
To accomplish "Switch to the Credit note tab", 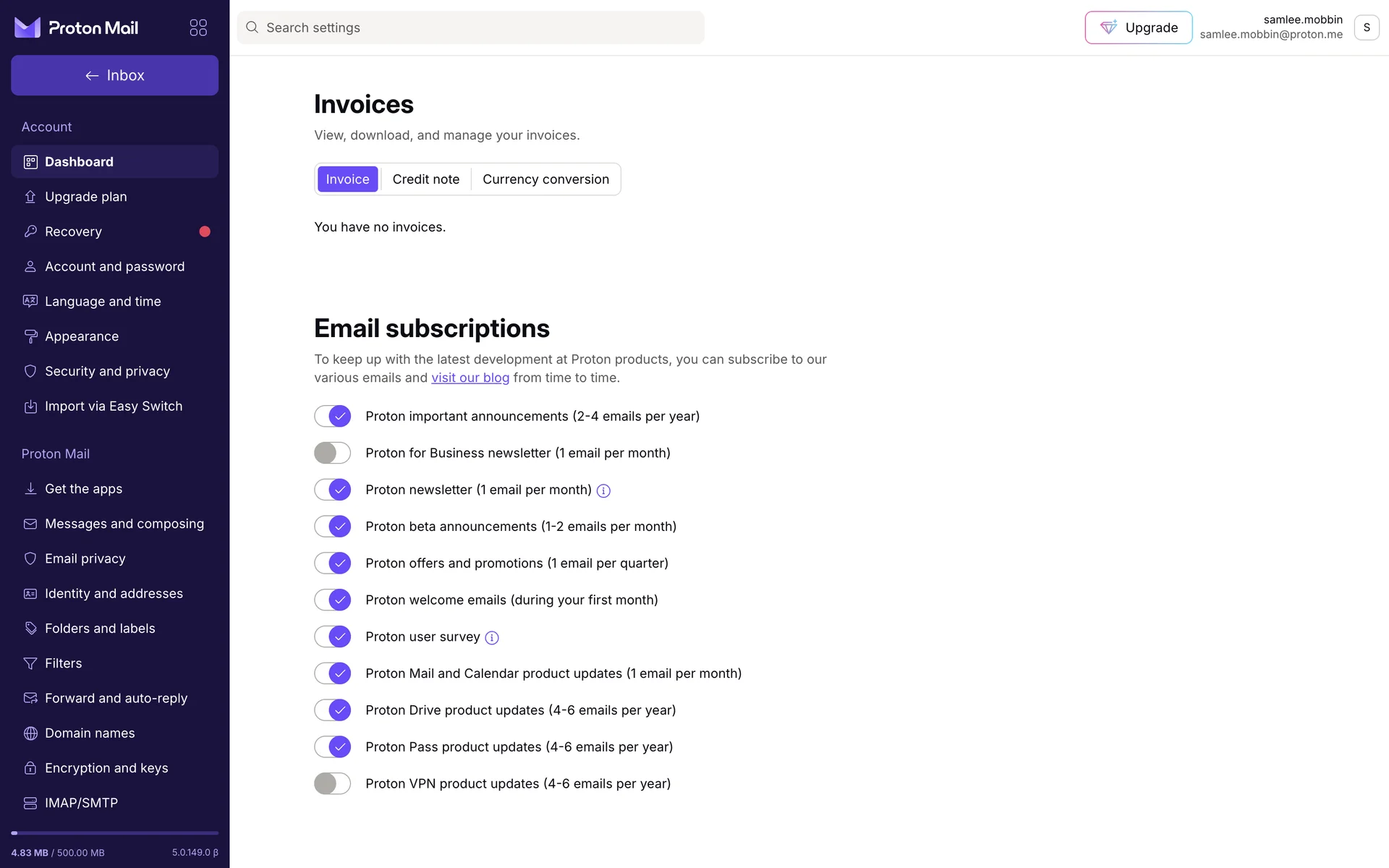I will pyautogui.click(x=425, y=179).
